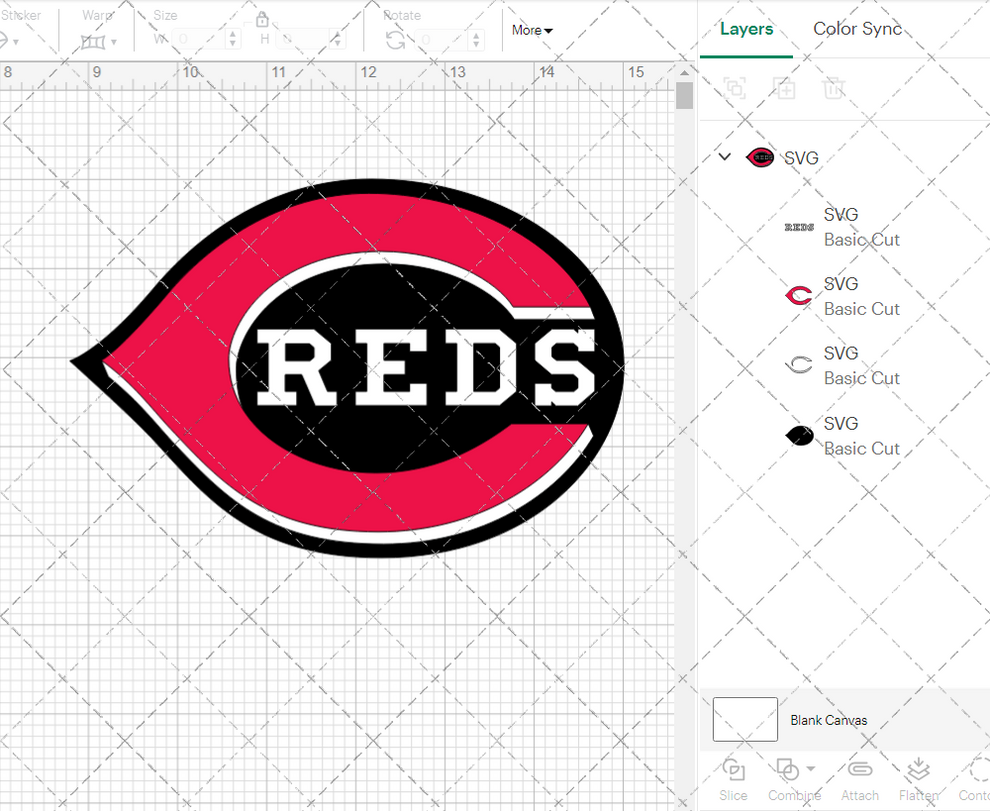Open the More dropdown
The height and width of the screenshot is (811, 990).
(531, 30)
